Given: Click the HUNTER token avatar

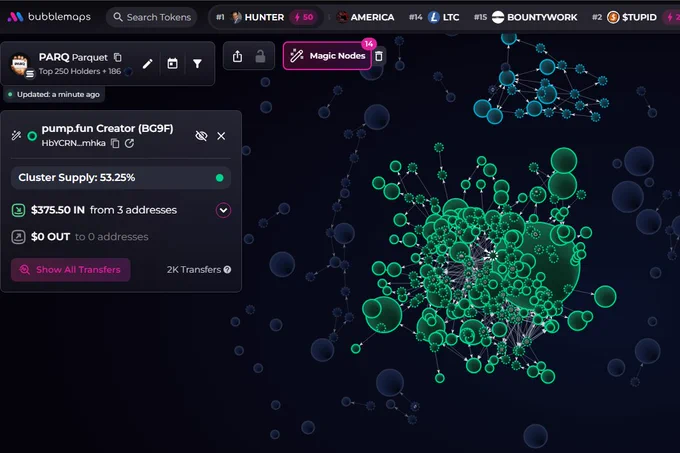Looking at the screenshot, I should 236,17.
